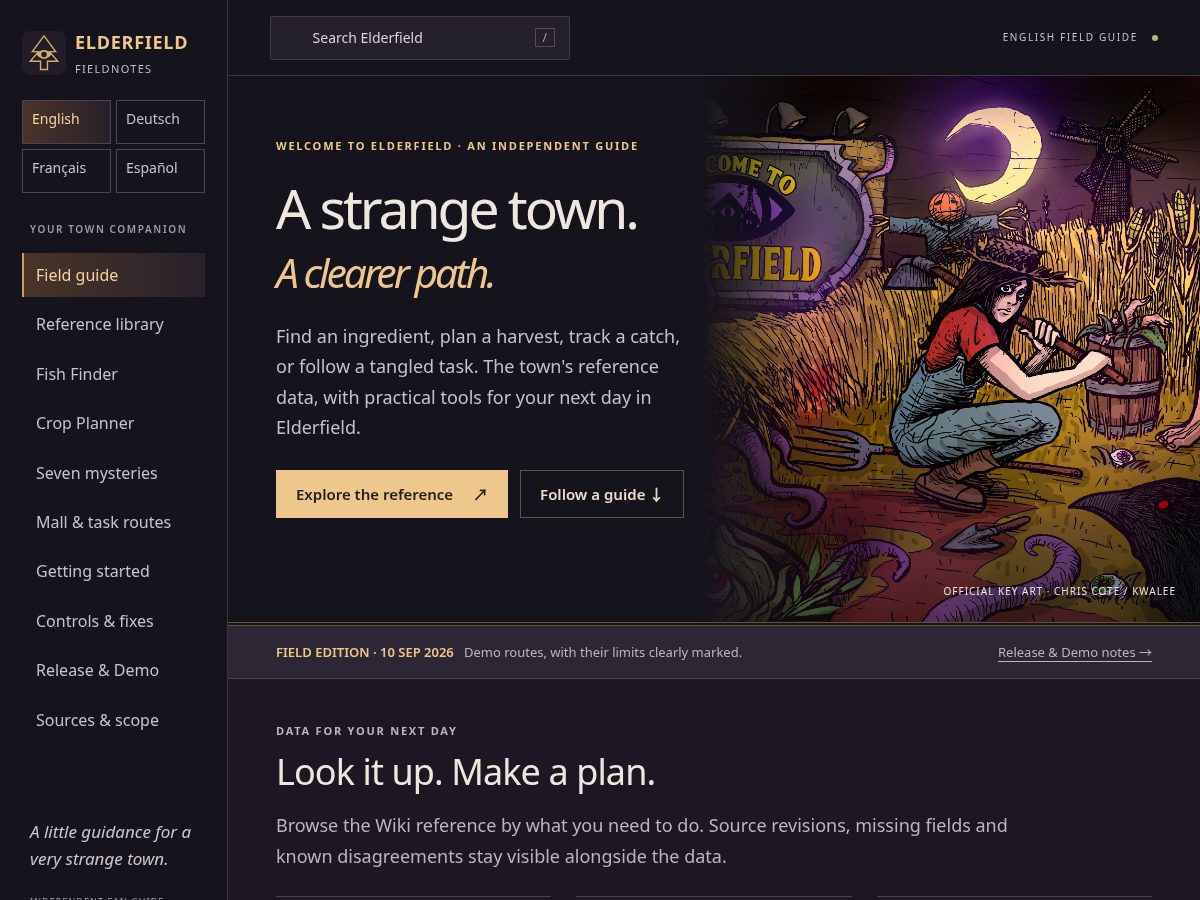The width and height of the screenshot is (1200, 900).
Task: Open Controls & fixes page
Action: pyautogui.click(x=113, y=621)
